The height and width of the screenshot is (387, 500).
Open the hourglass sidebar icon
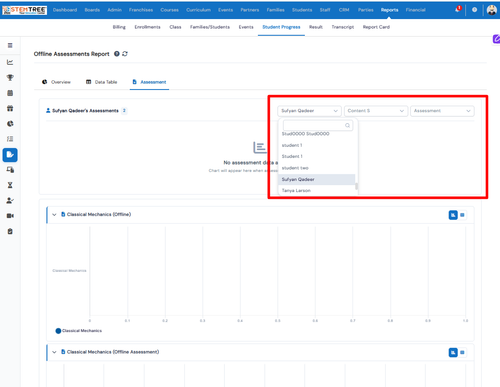[x=10, y=185]
